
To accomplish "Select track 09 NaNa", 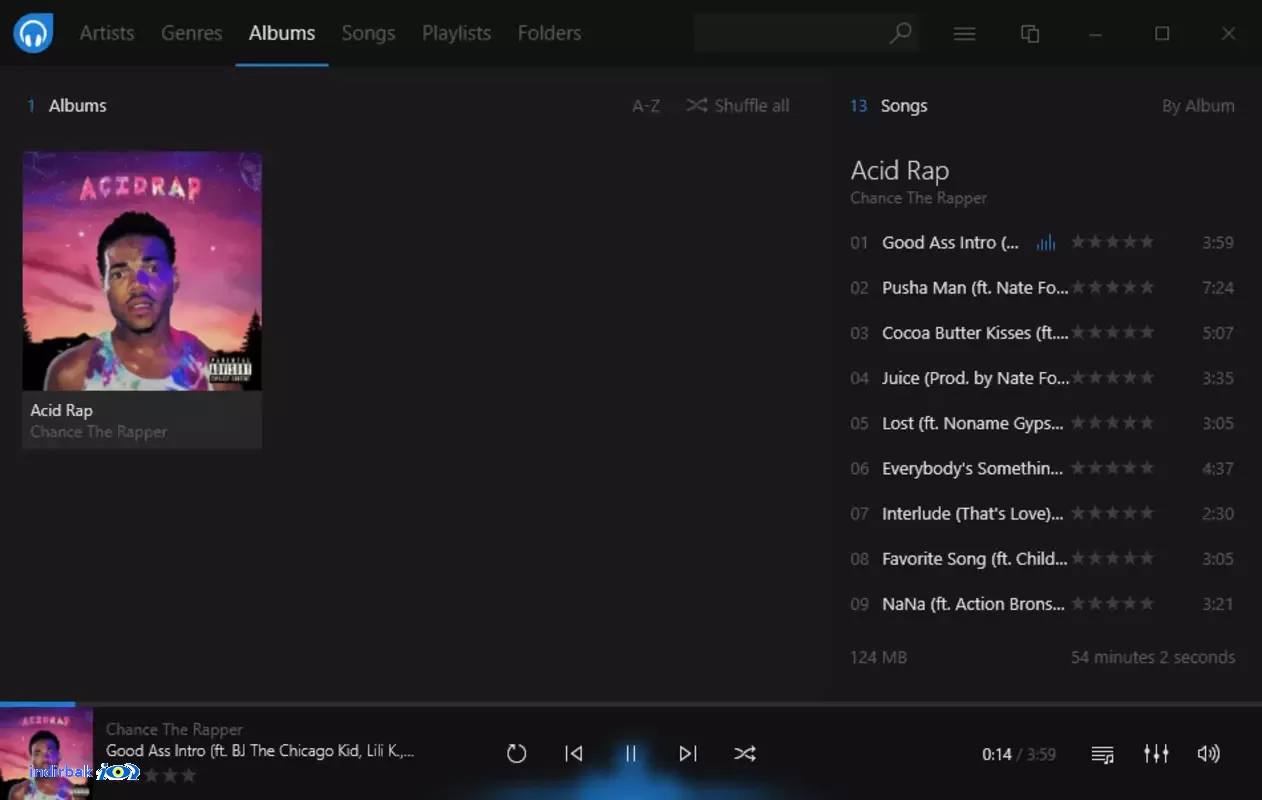I will 1041,604.
